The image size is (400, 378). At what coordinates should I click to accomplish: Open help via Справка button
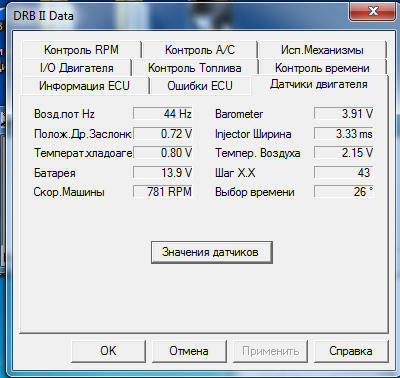pyautogui.click(x=351, y=351)
